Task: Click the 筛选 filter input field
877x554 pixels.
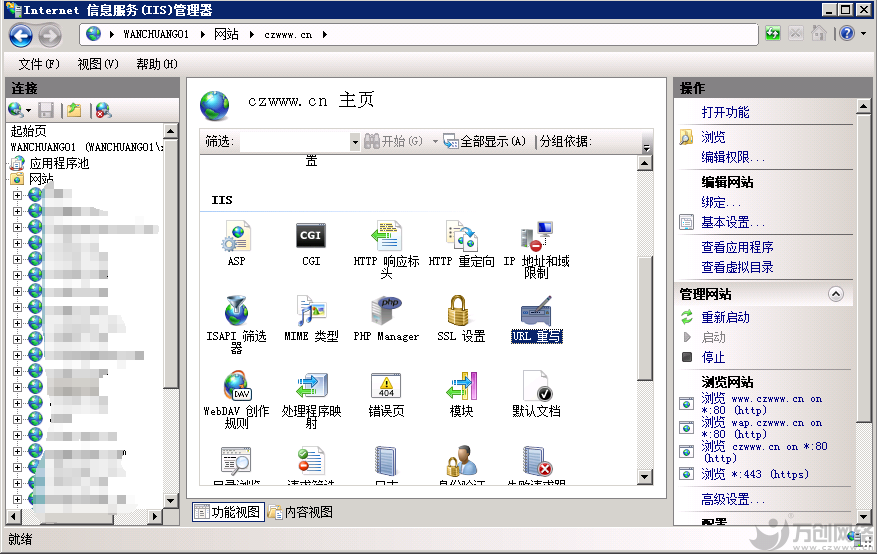Action: pos(293,142)
